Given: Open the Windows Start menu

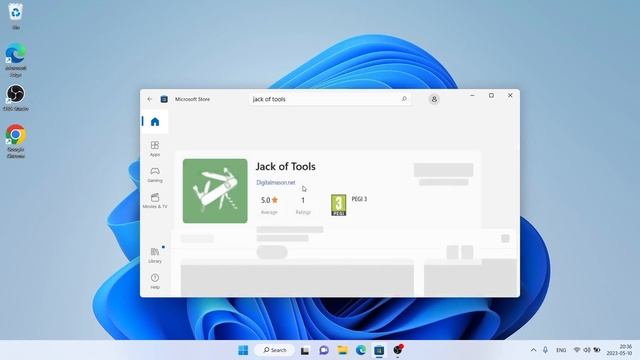Looking at the screenshot, I should [x=243, y=350].
